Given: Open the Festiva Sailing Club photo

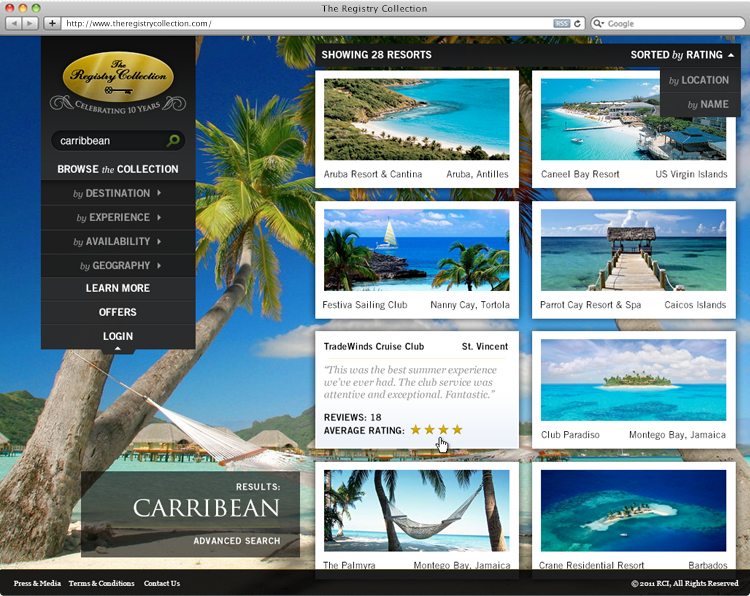Looking at the screenshot, I should (x=417, y=250).
